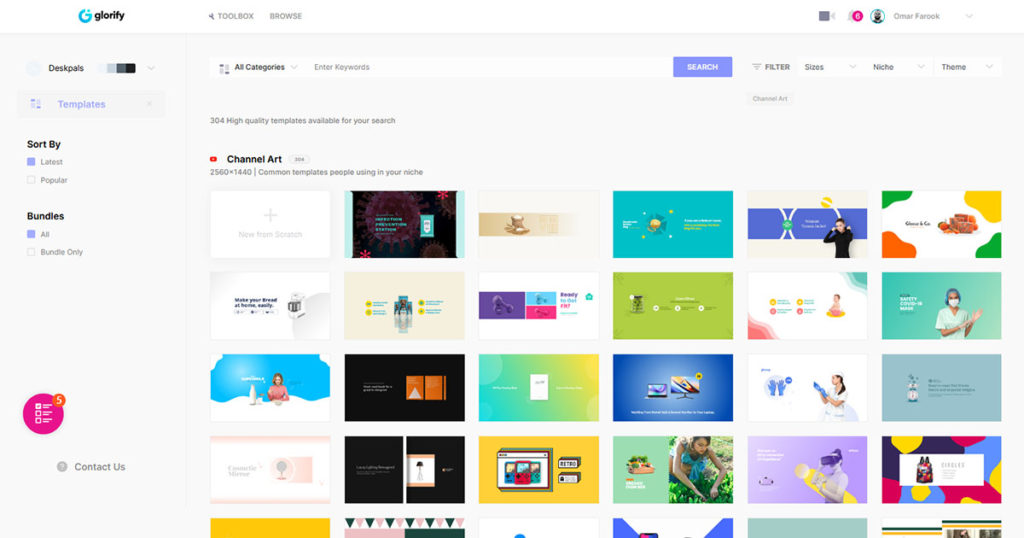The height and width of the screenshot is (538, 1024).
Task: Enable the Popular sort checkbox
Action: pyautogui.click(x=31, y=180)
